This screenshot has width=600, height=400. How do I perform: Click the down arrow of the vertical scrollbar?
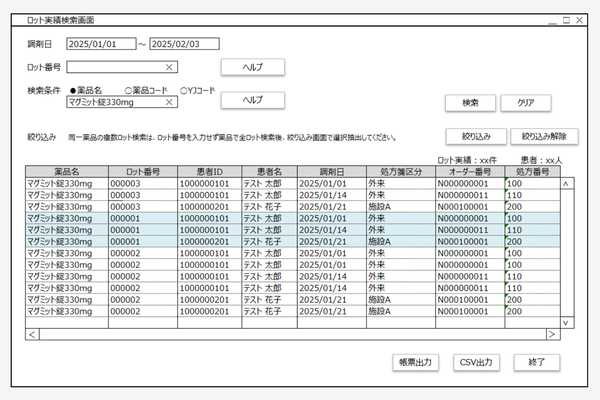(x=567, y=322)
